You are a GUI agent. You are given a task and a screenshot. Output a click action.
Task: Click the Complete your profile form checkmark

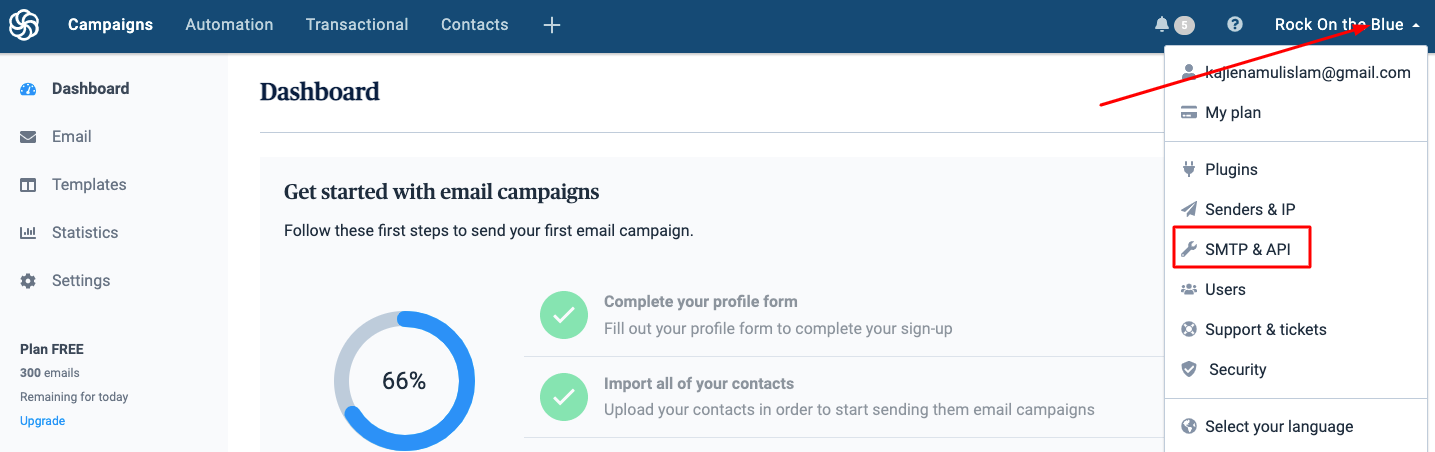click(564, 315)
